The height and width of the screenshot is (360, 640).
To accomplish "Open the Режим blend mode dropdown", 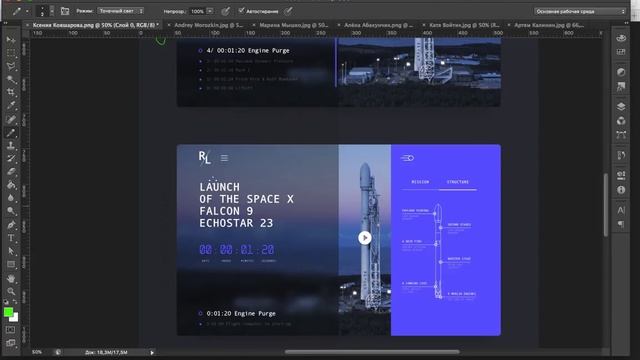I will tap(120, 11).
